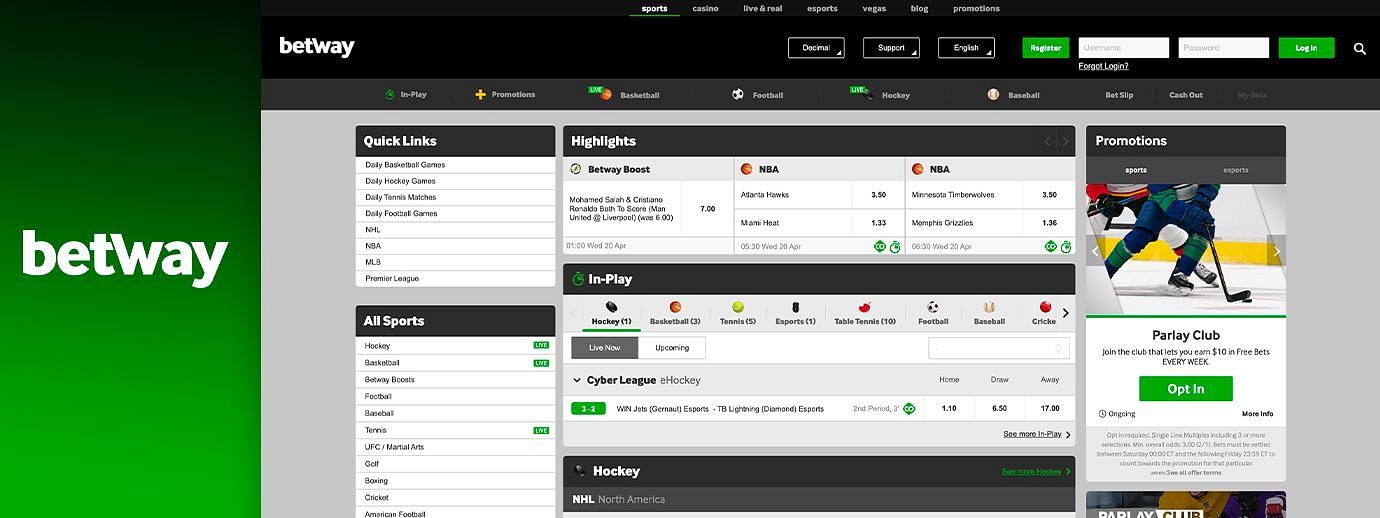Select the Basketball (3) In-Play icon
1380x518 pixels.
[675, 307]
